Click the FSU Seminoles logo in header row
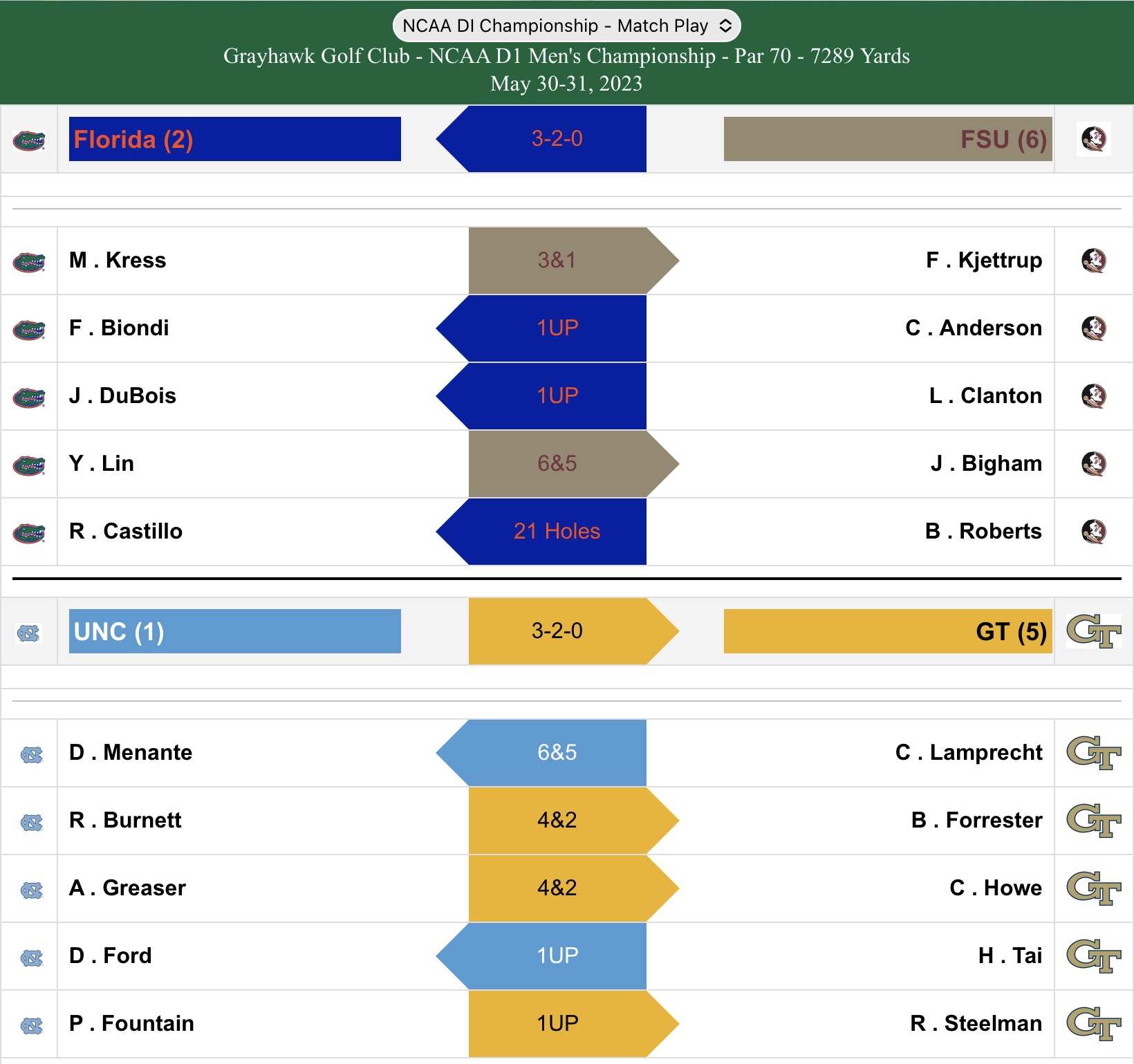This screenshot has height=1064, width=1134. pos(1093,139)
